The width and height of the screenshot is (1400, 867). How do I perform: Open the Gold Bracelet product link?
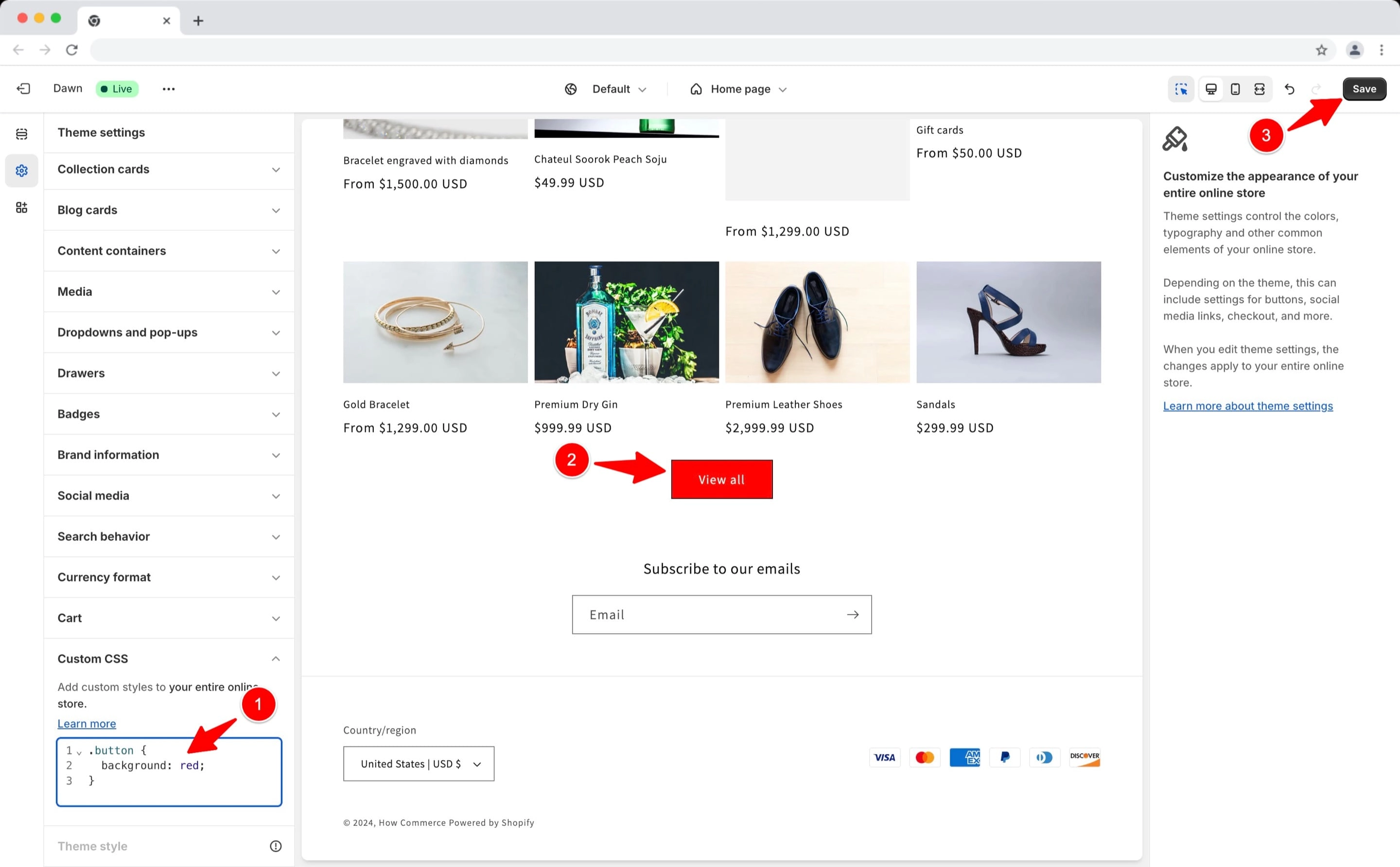point(376,404)
